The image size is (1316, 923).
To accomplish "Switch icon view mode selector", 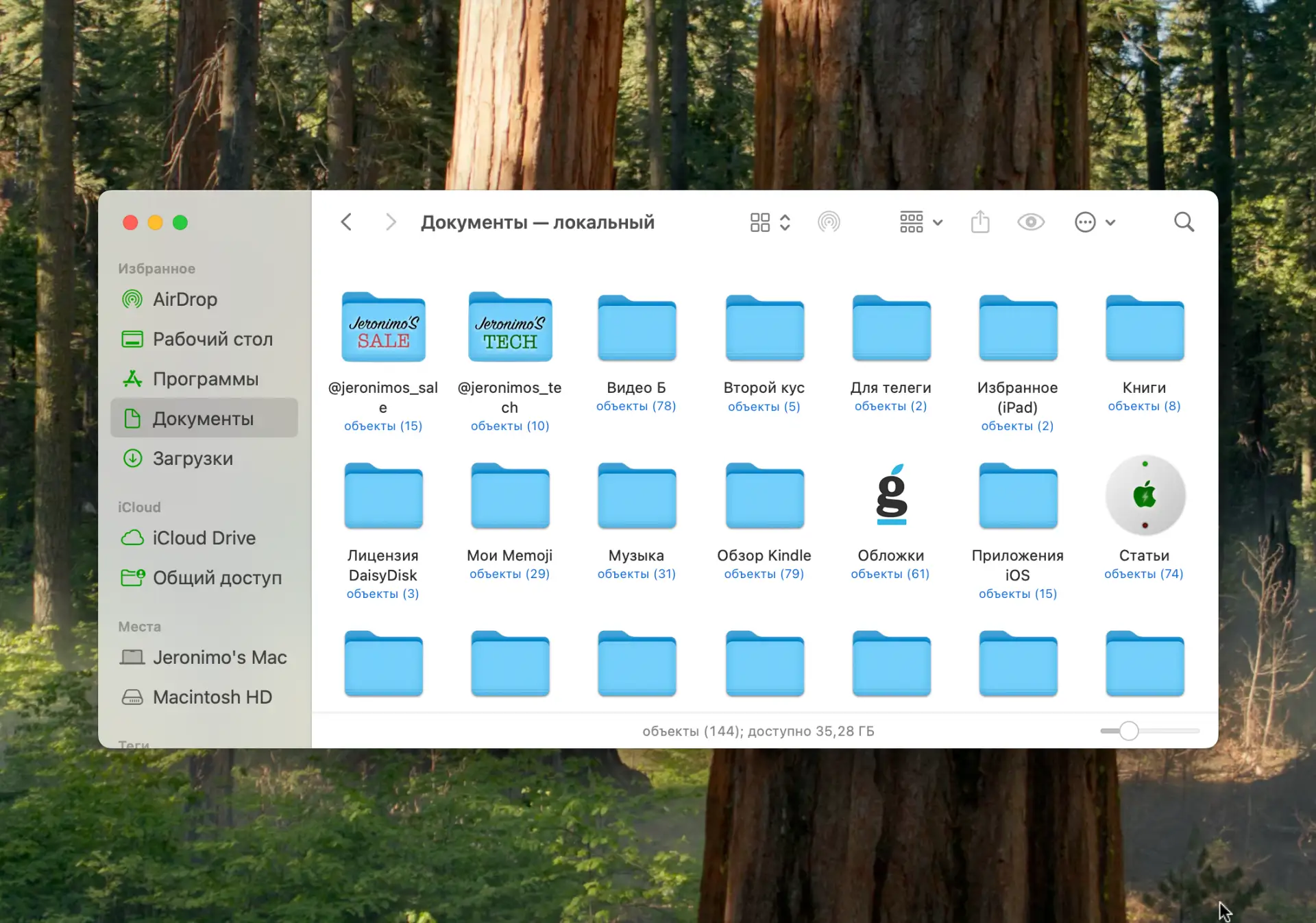I will coord(759,222).
